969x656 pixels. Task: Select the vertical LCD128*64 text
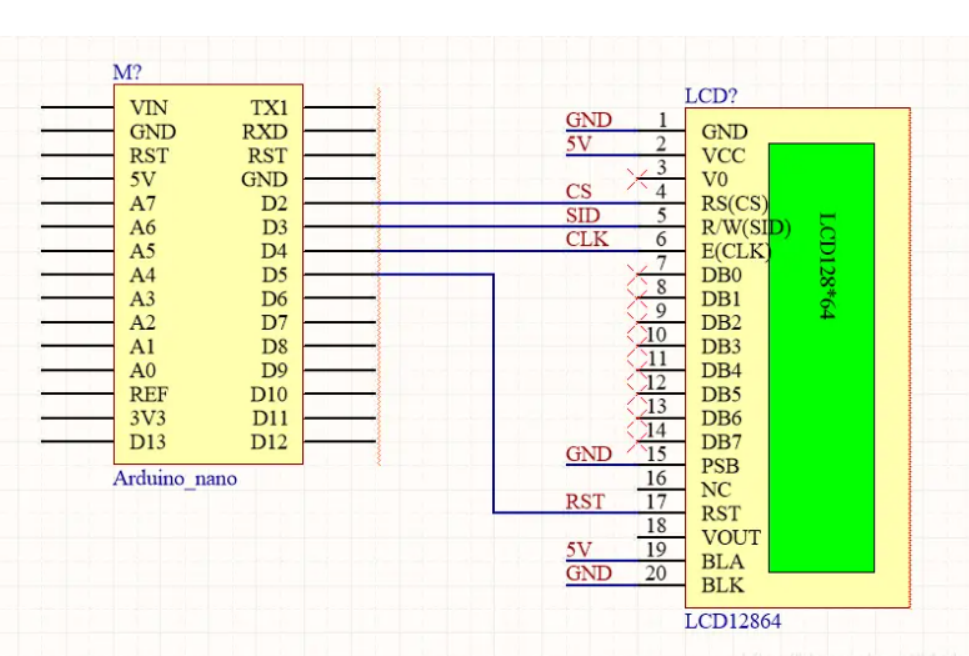(x=827, y=266)
